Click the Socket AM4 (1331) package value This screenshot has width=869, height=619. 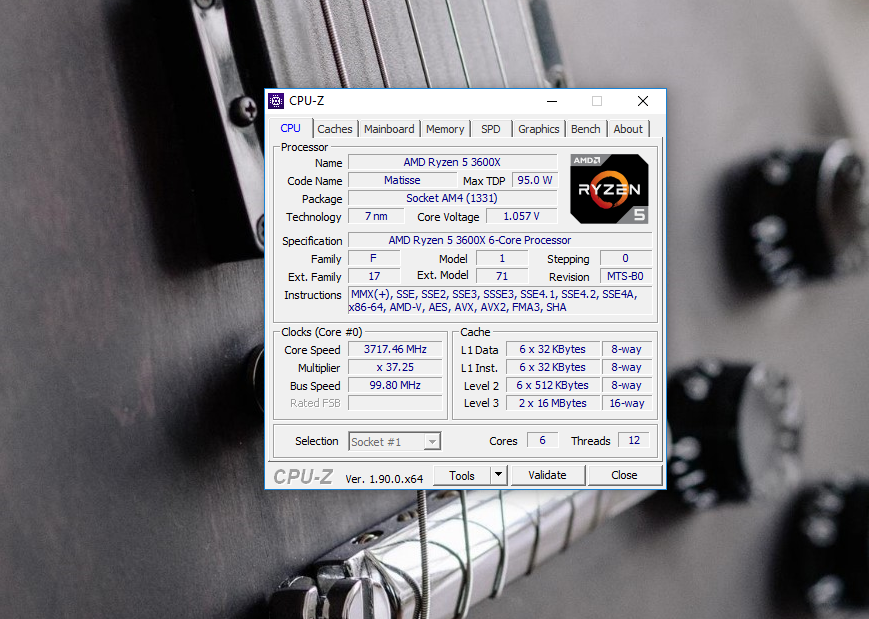pos(452,198)
